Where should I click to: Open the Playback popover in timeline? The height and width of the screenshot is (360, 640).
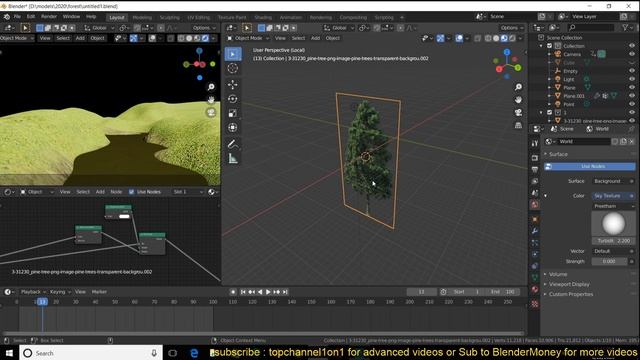click(33, 292)
